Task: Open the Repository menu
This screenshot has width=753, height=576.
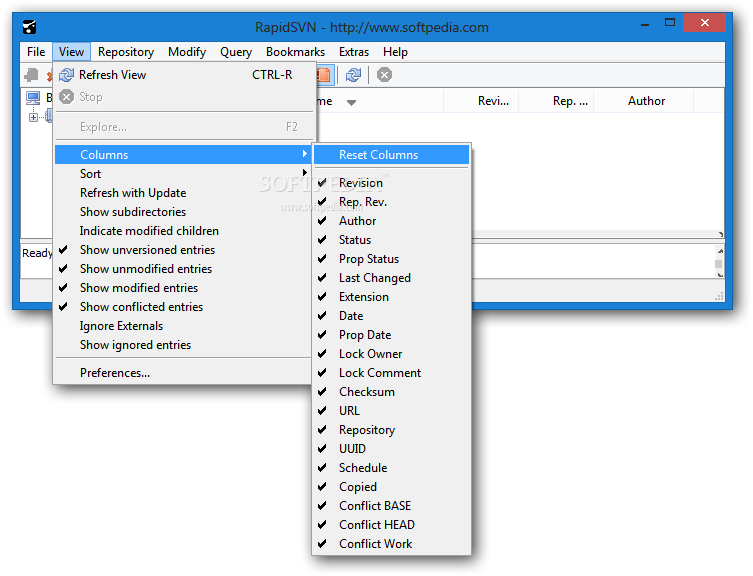Action: point(126,52)
